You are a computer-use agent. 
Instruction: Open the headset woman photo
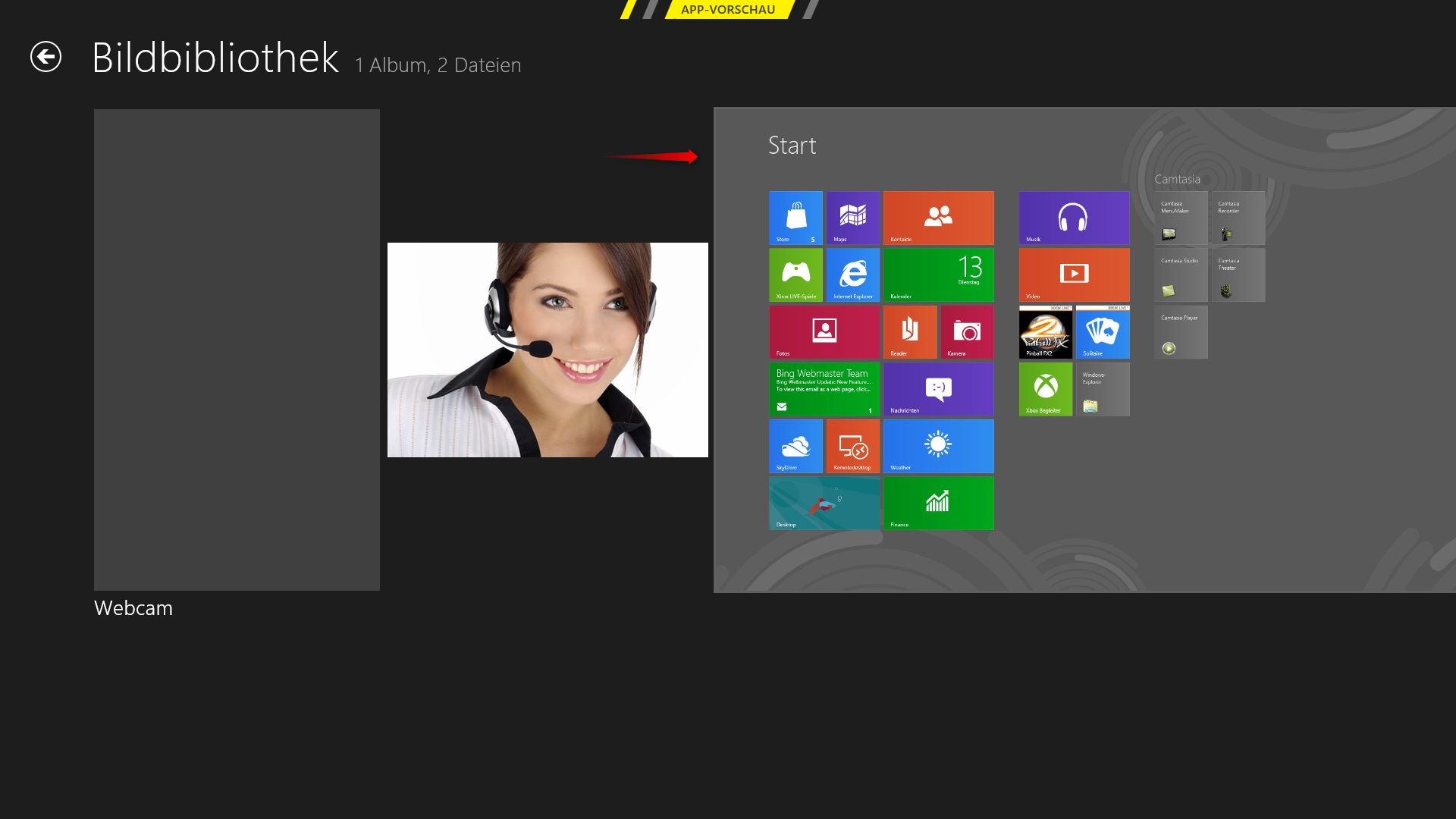(548, 350)
